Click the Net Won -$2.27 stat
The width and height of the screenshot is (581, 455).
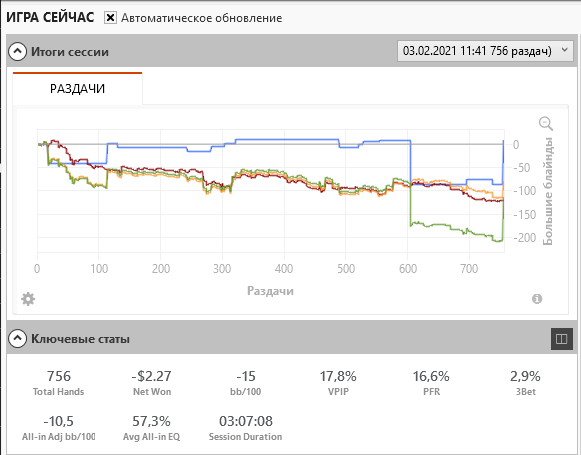point(152,383)
